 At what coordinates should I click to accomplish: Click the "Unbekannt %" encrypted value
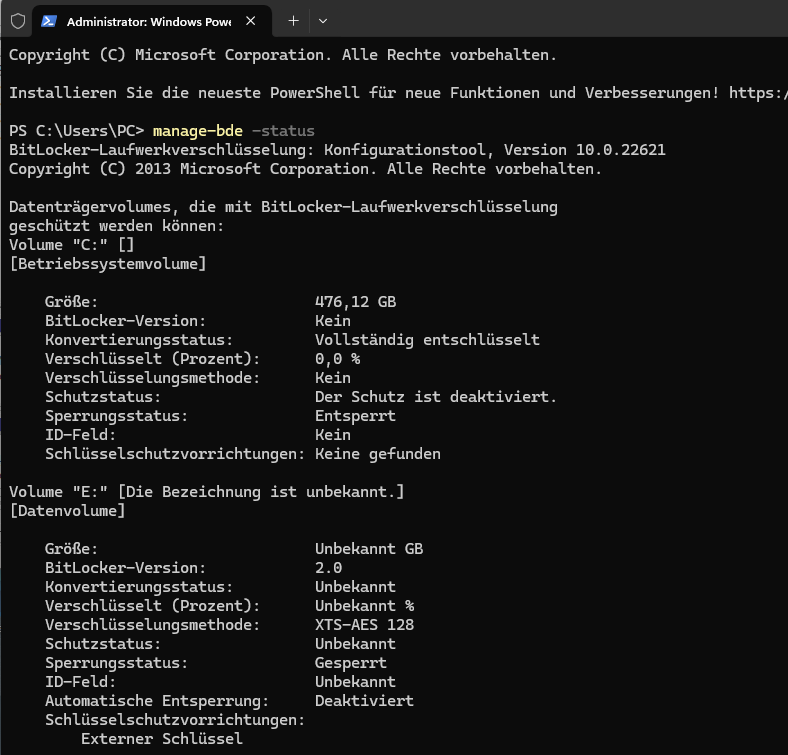tap(364, 606)
